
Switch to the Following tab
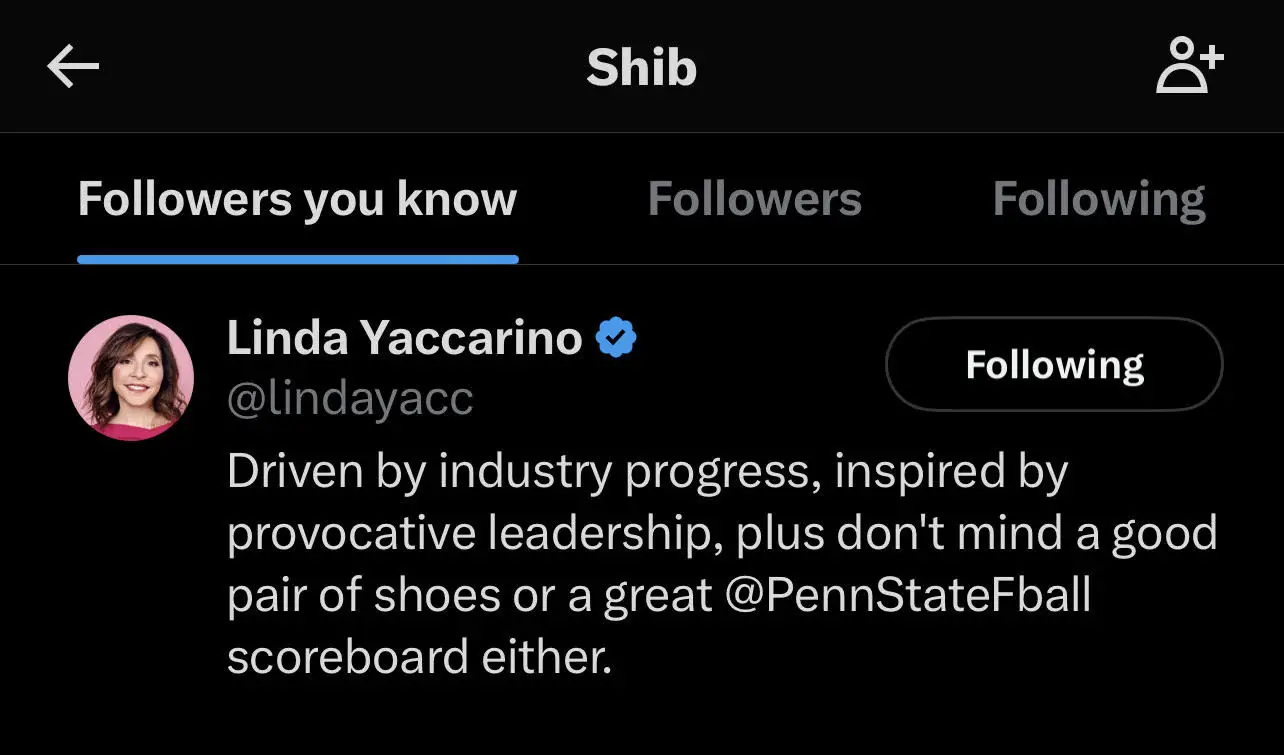1098,199
